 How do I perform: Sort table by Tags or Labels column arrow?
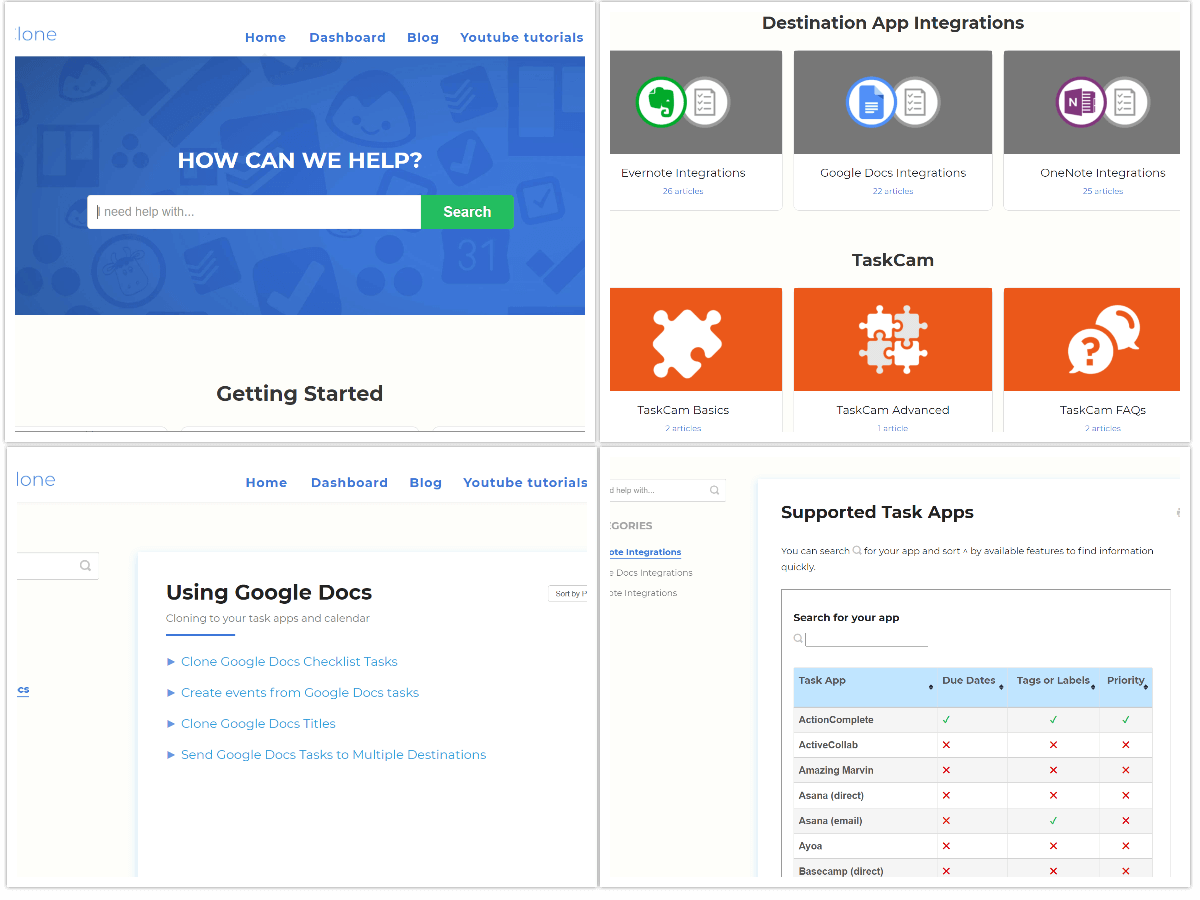coord(1094,687)
